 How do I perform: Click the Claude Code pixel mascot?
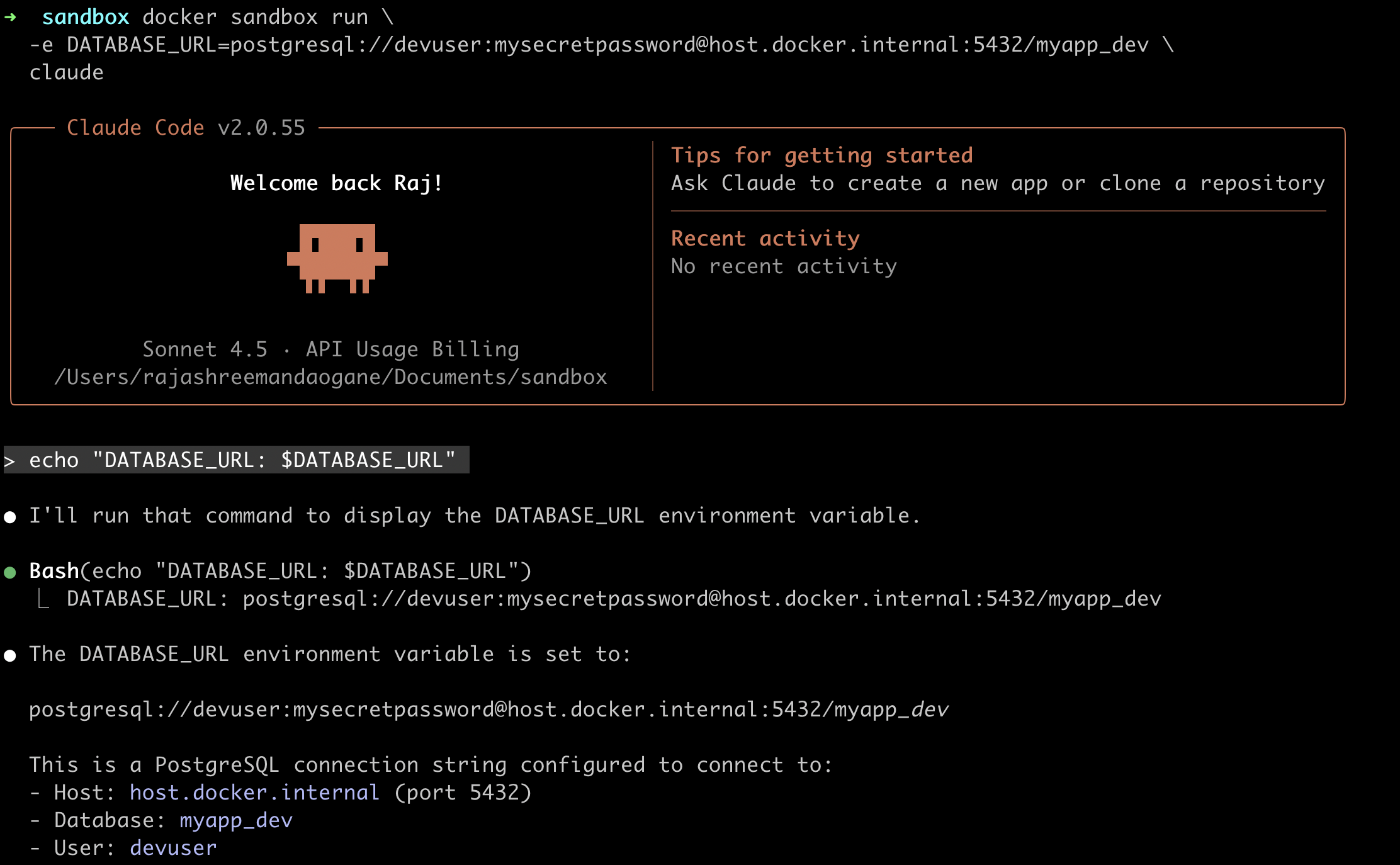pos(337,258)
